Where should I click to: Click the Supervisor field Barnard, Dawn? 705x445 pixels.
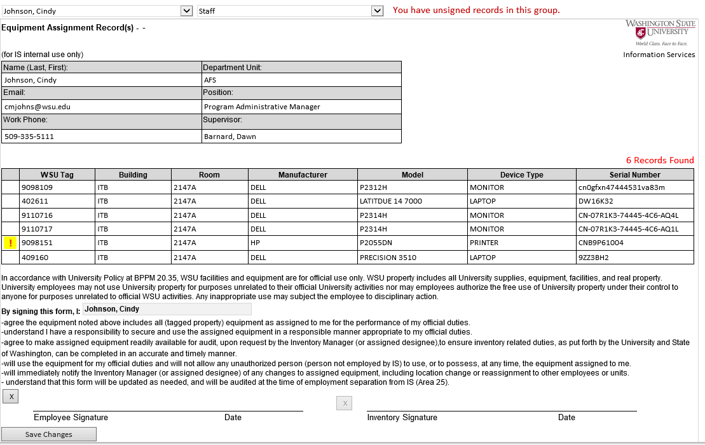[300, 136]
